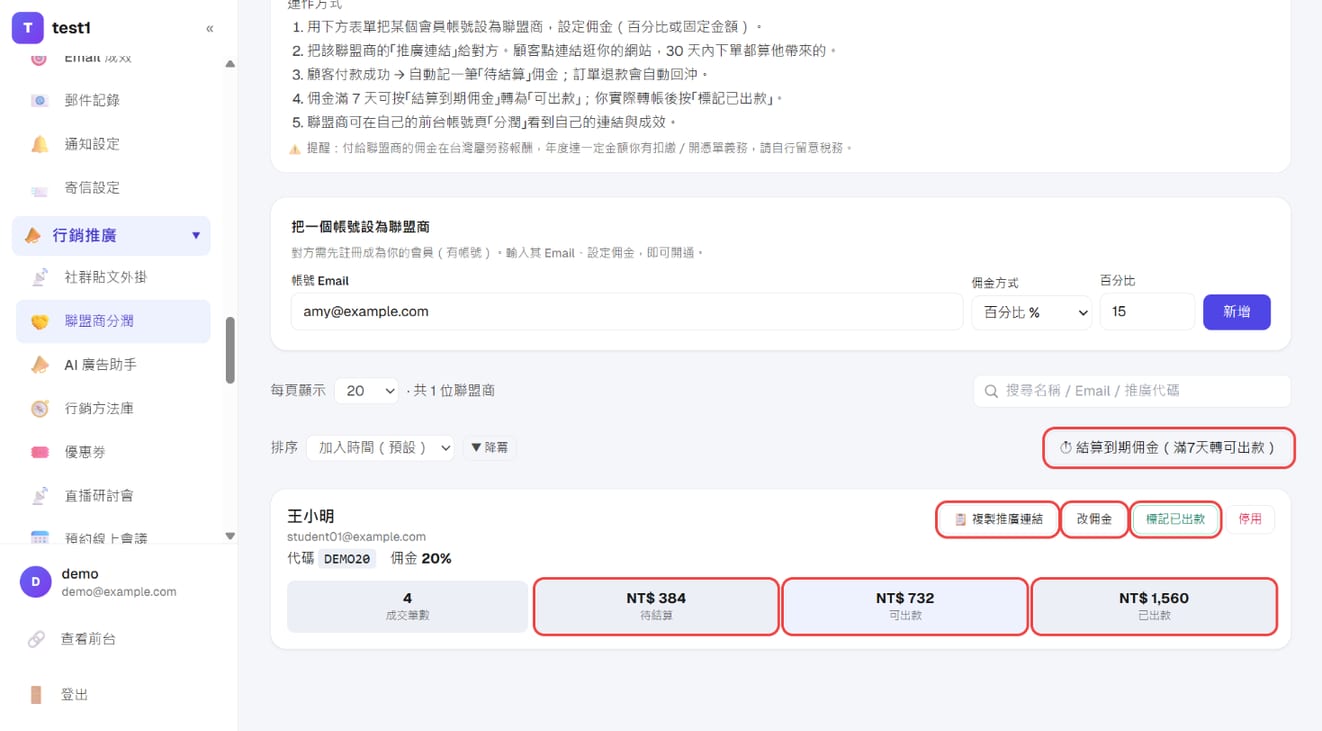Click the megaphone icon beside AI 廣告助手
1322x731 pixels.
tap(39, 365)
